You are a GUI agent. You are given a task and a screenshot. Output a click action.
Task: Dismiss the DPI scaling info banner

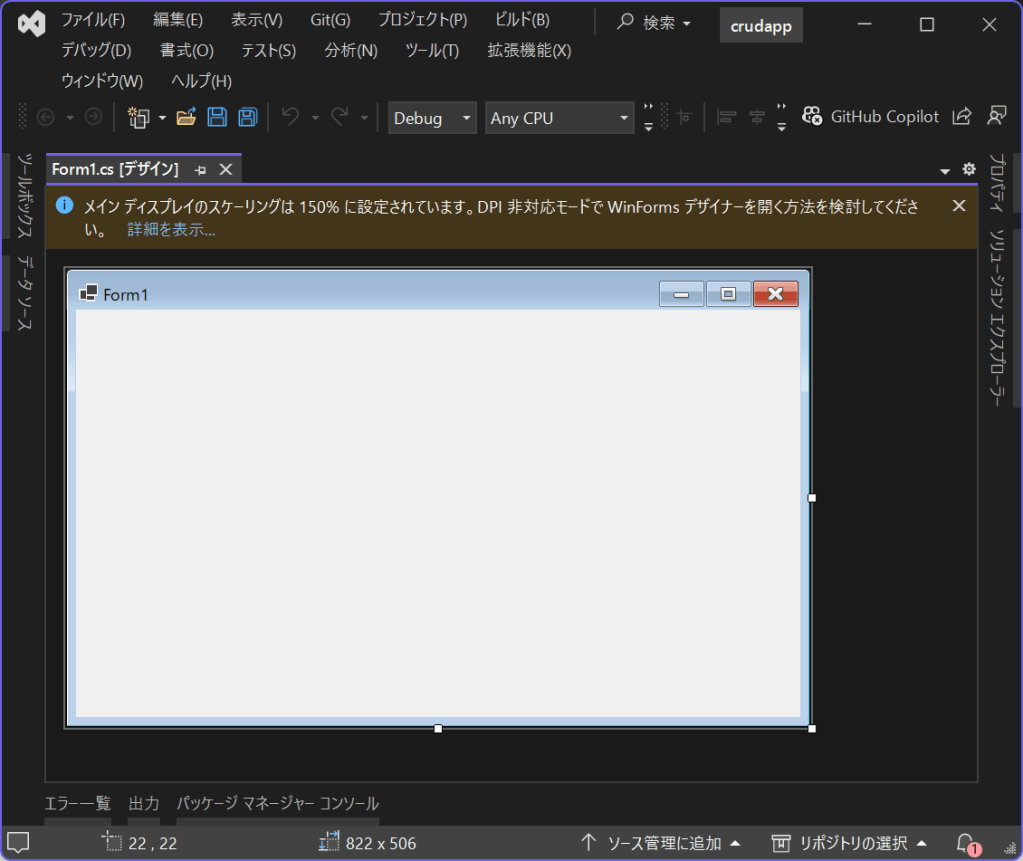[x=959, y=206]
